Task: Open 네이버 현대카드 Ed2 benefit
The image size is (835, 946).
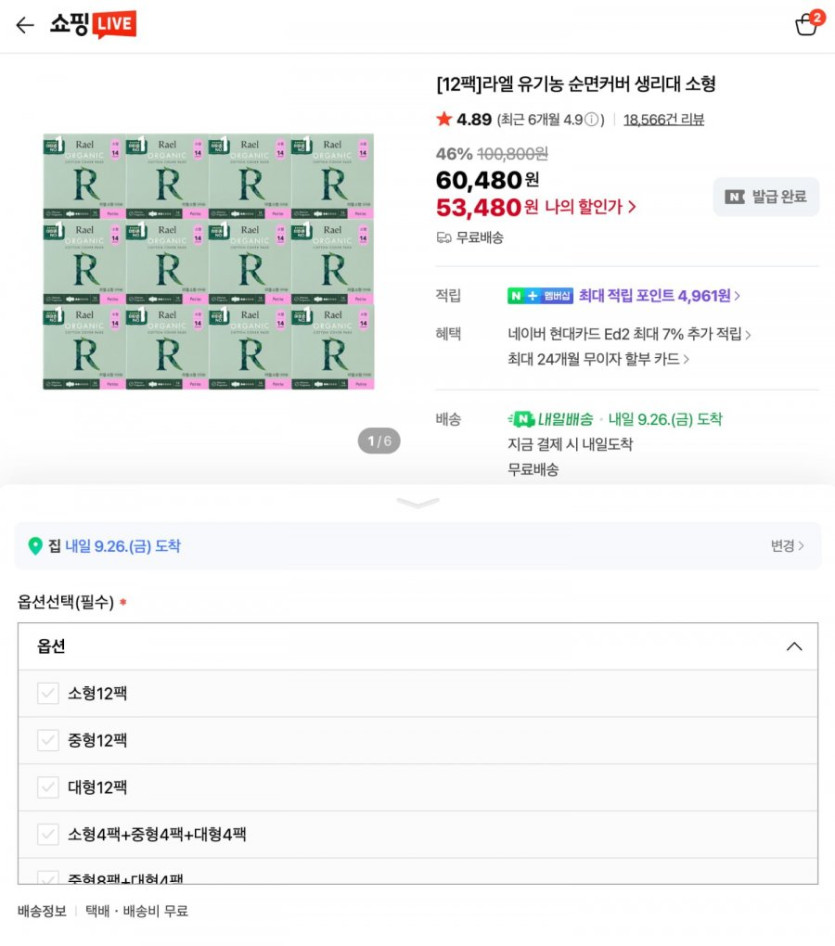Action: click(x=629, y=334)
